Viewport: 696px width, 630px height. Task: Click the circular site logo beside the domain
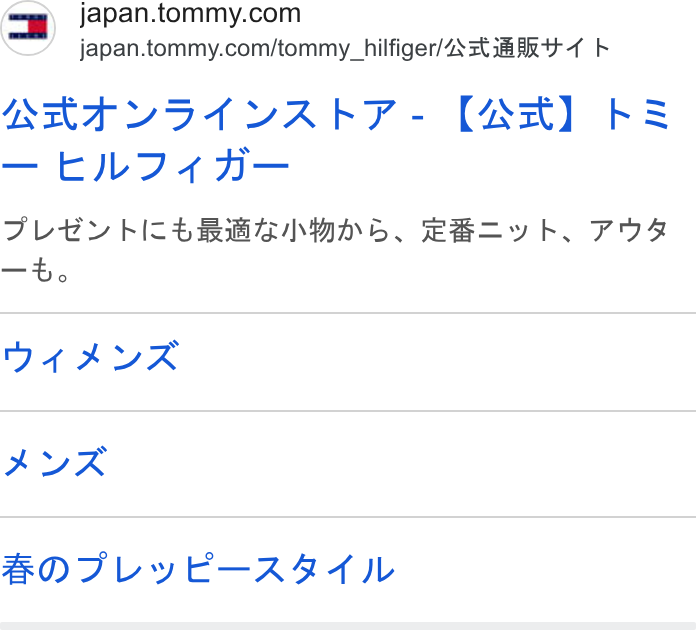click(x=28, y=28)
